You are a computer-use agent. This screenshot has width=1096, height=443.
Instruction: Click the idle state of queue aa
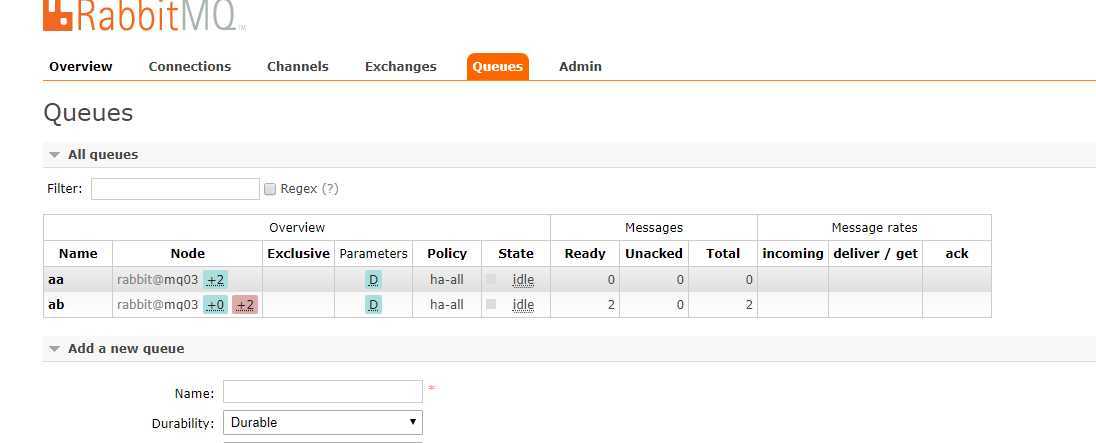(523, 279)
